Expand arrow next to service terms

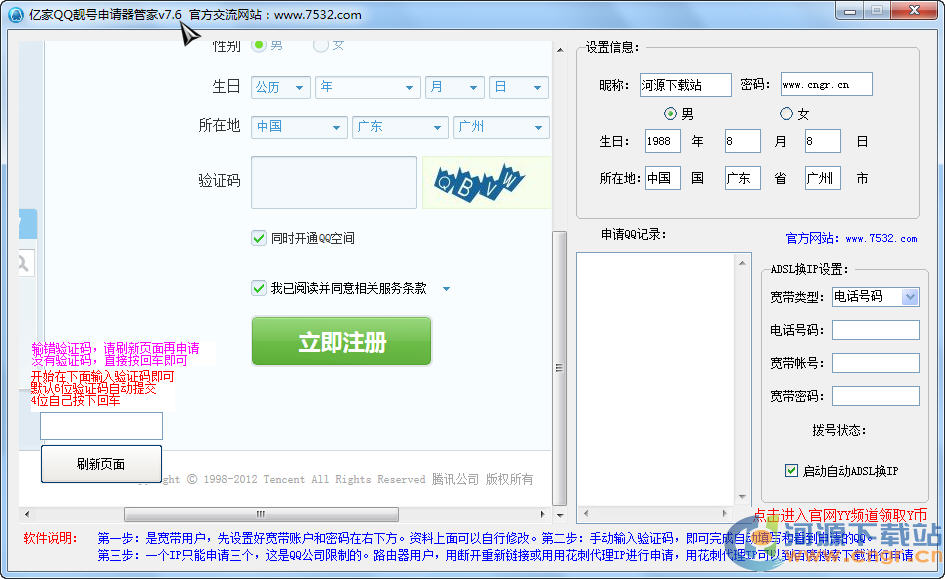(x=446, y=289)
